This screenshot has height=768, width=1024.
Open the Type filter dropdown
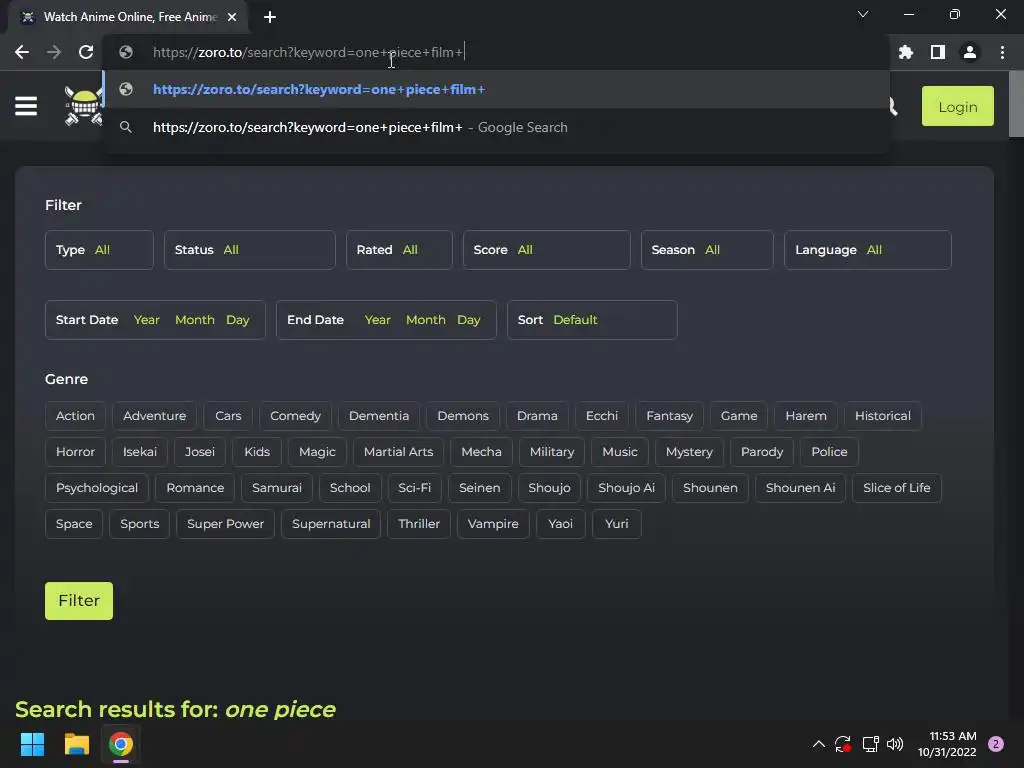pyautogui.click(x=99, y=249)
